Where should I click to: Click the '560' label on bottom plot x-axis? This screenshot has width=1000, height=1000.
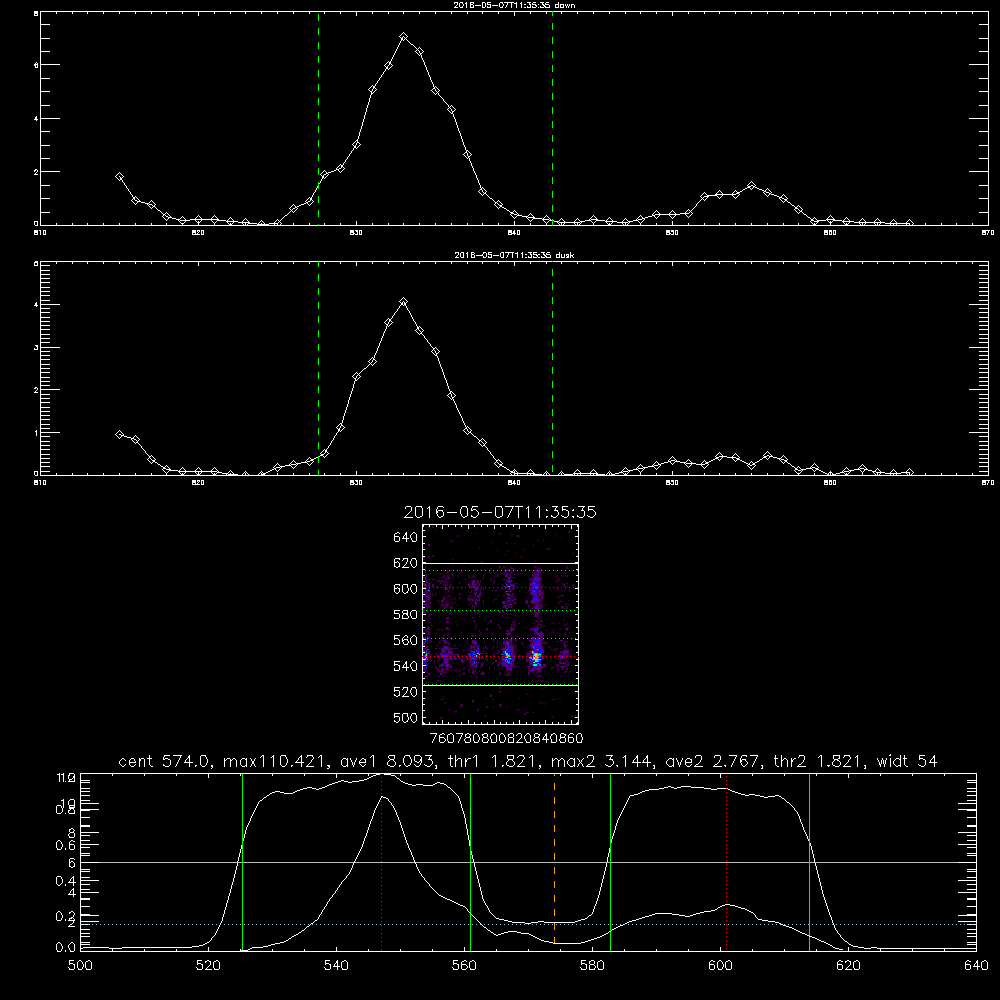point(464,966)
